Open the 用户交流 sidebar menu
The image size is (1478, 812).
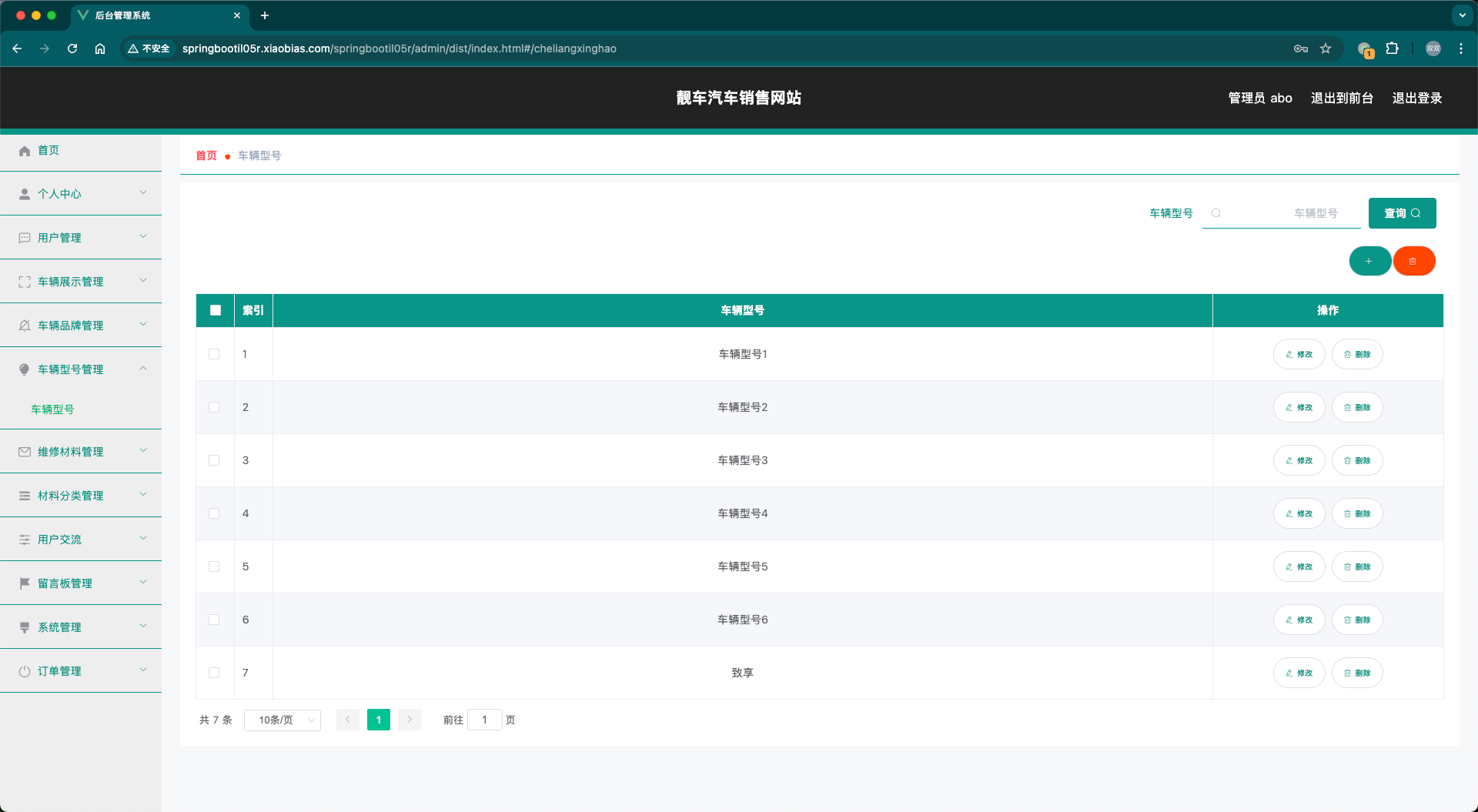pos(81,540)
